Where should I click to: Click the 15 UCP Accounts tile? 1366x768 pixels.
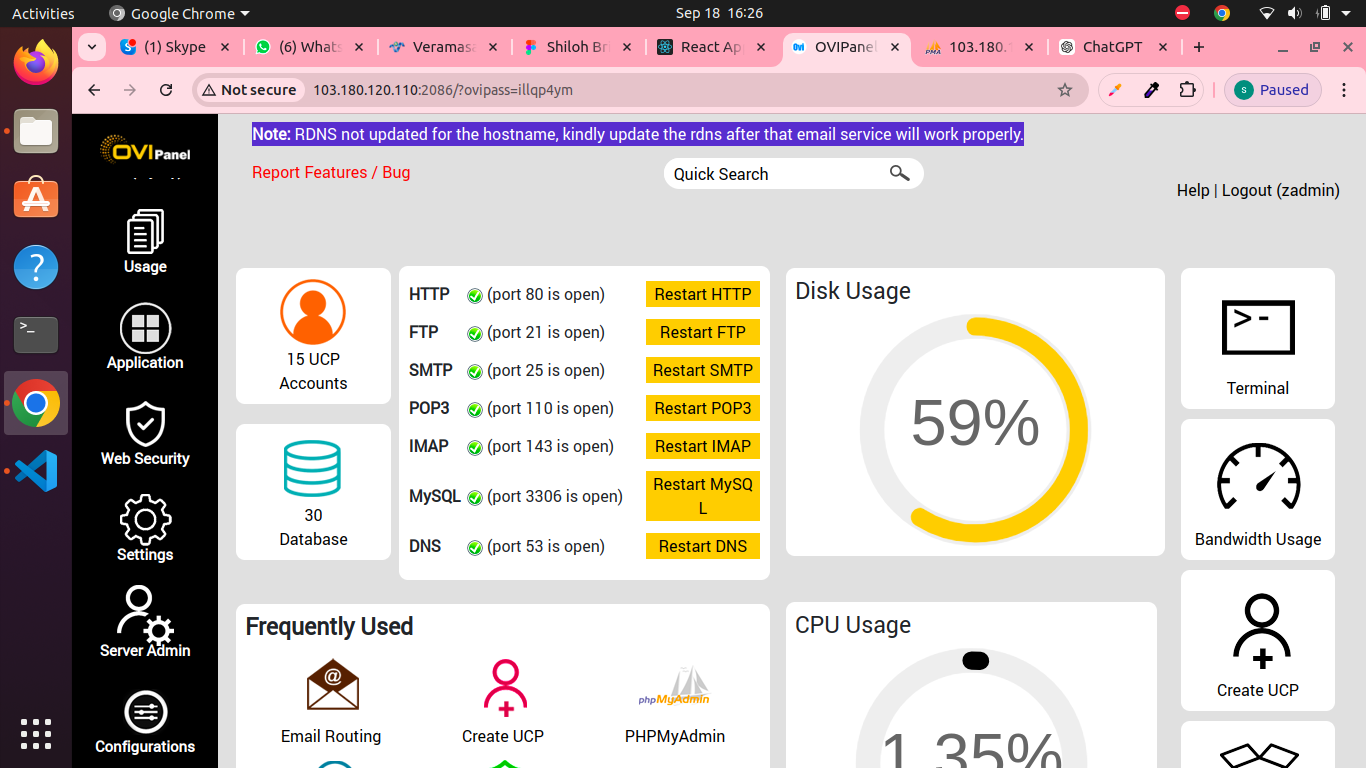(x=313, y=312)
